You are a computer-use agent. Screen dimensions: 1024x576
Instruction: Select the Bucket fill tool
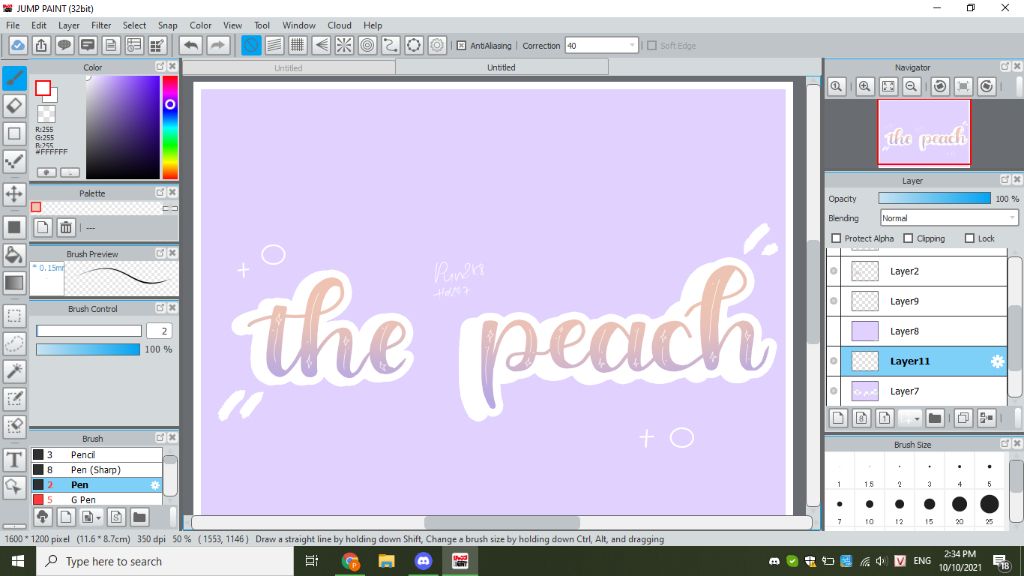point(14,255)
